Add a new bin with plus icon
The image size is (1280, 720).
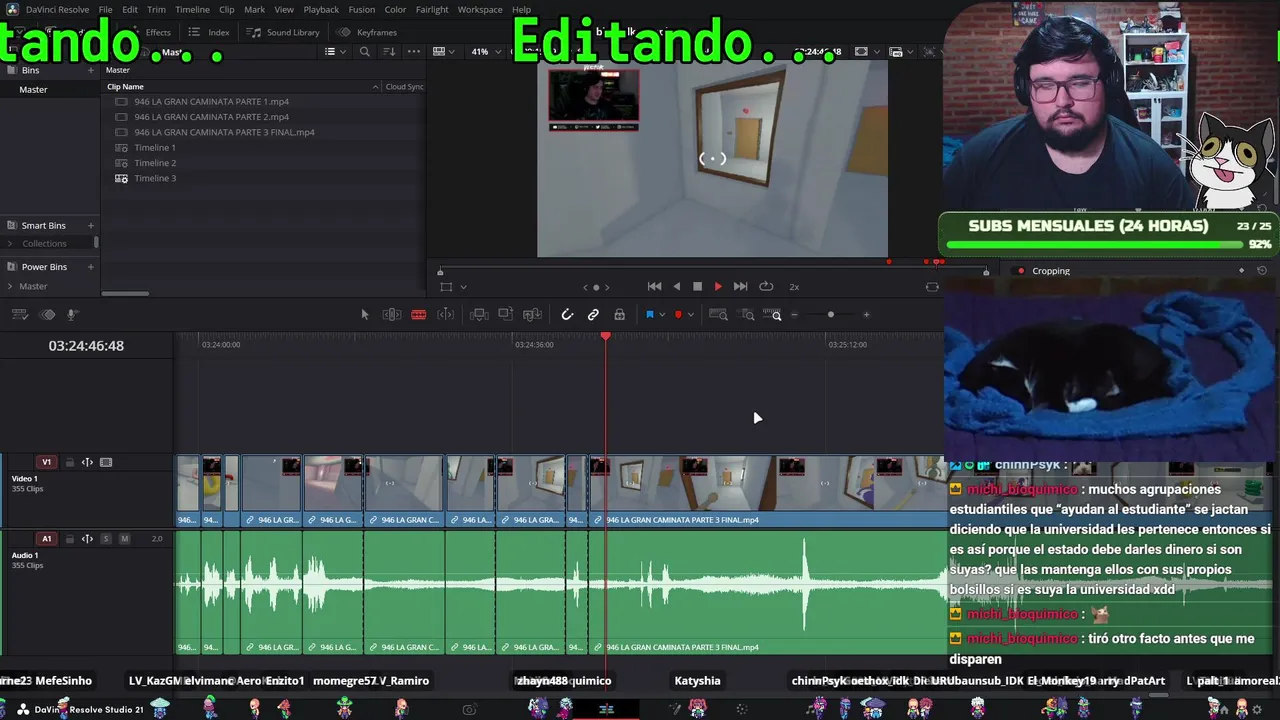[90, 70]
